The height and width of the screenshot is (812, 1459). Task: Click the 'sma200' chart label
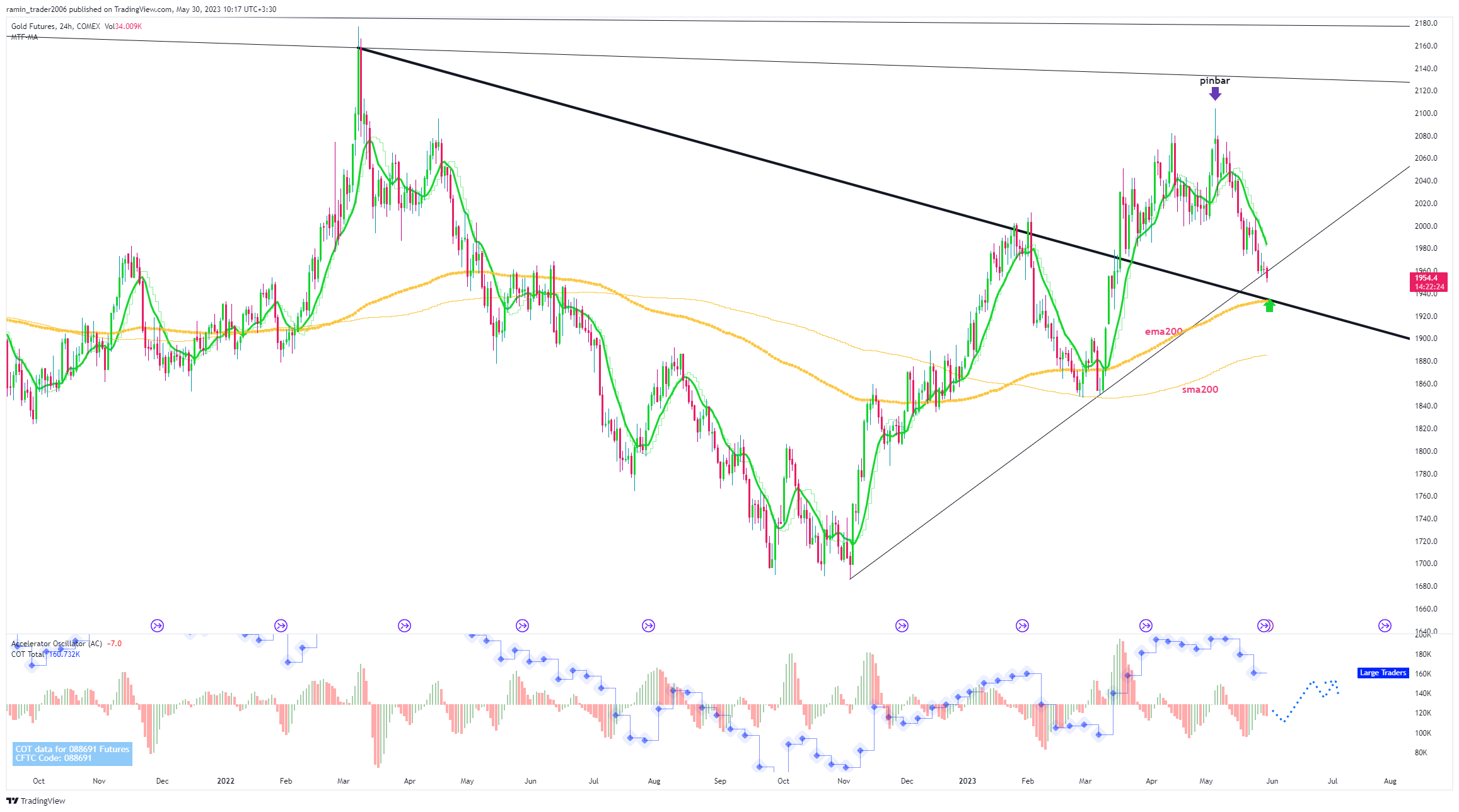(x=1200, y=390)
